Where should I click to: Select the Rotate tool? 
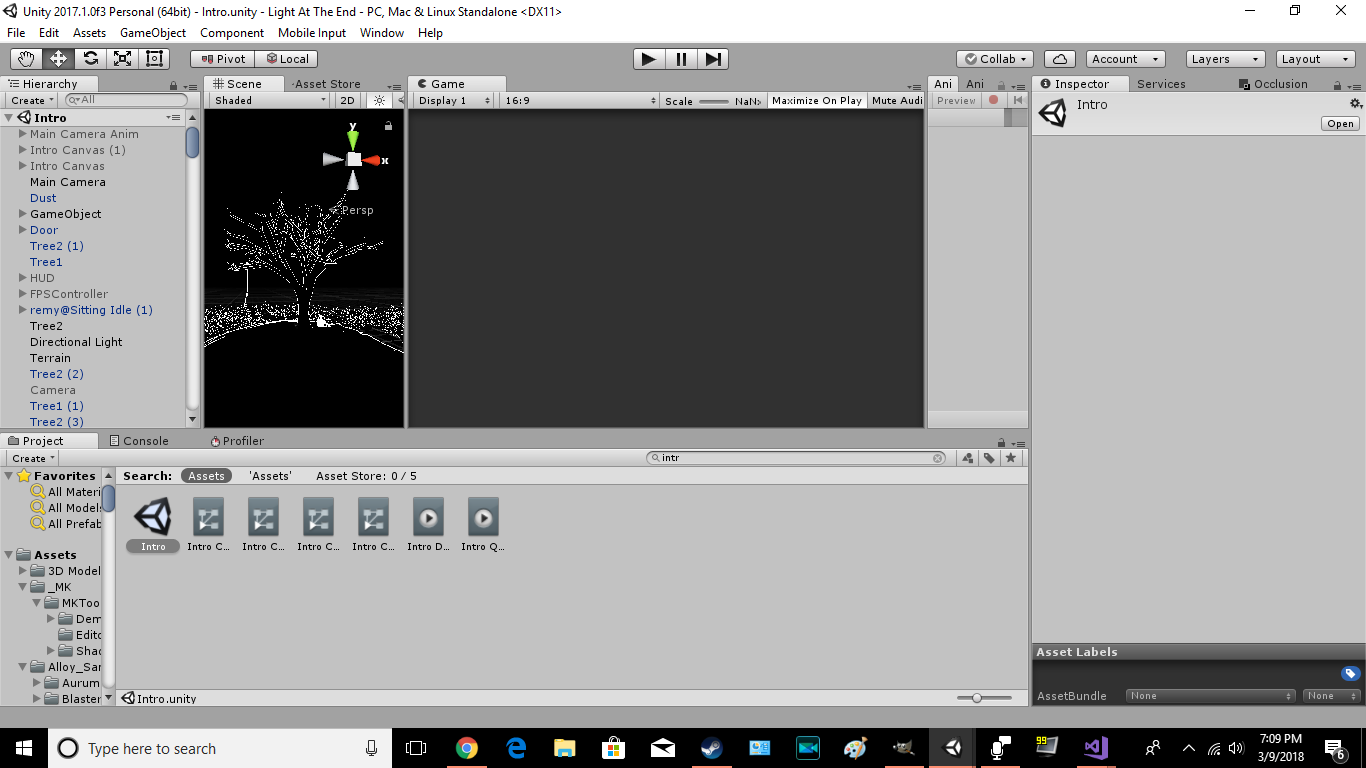point(90,58)
